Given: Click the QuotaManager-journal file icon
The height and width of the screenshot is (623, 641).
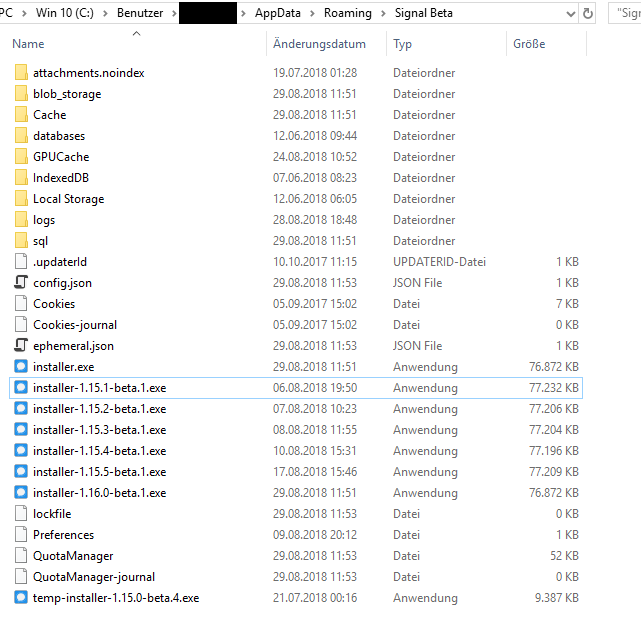Looking at the screenshot, I should 21,576.
